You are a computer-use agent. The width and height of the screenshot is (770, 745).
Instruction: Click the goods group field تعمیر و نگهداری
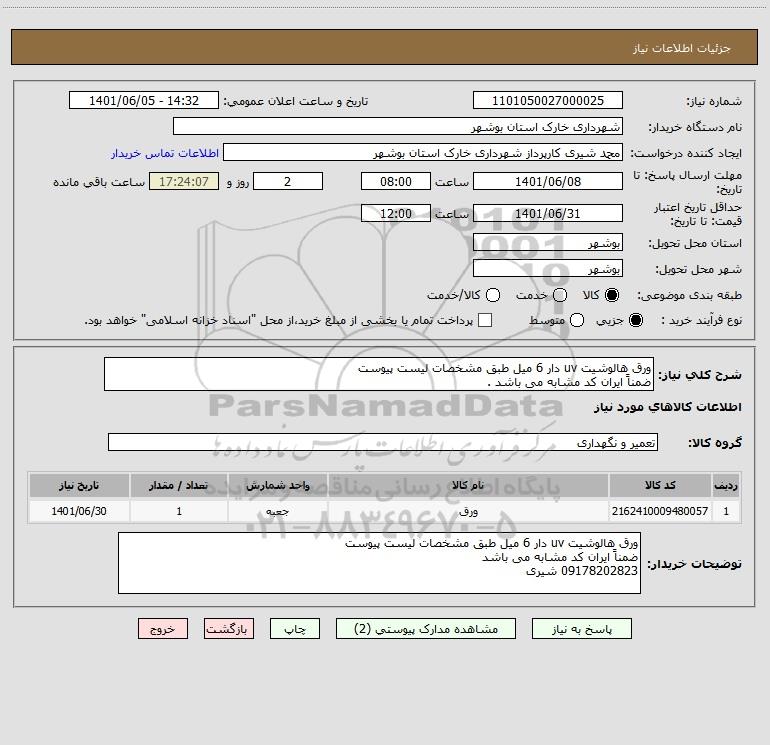(x=383, y=442)
